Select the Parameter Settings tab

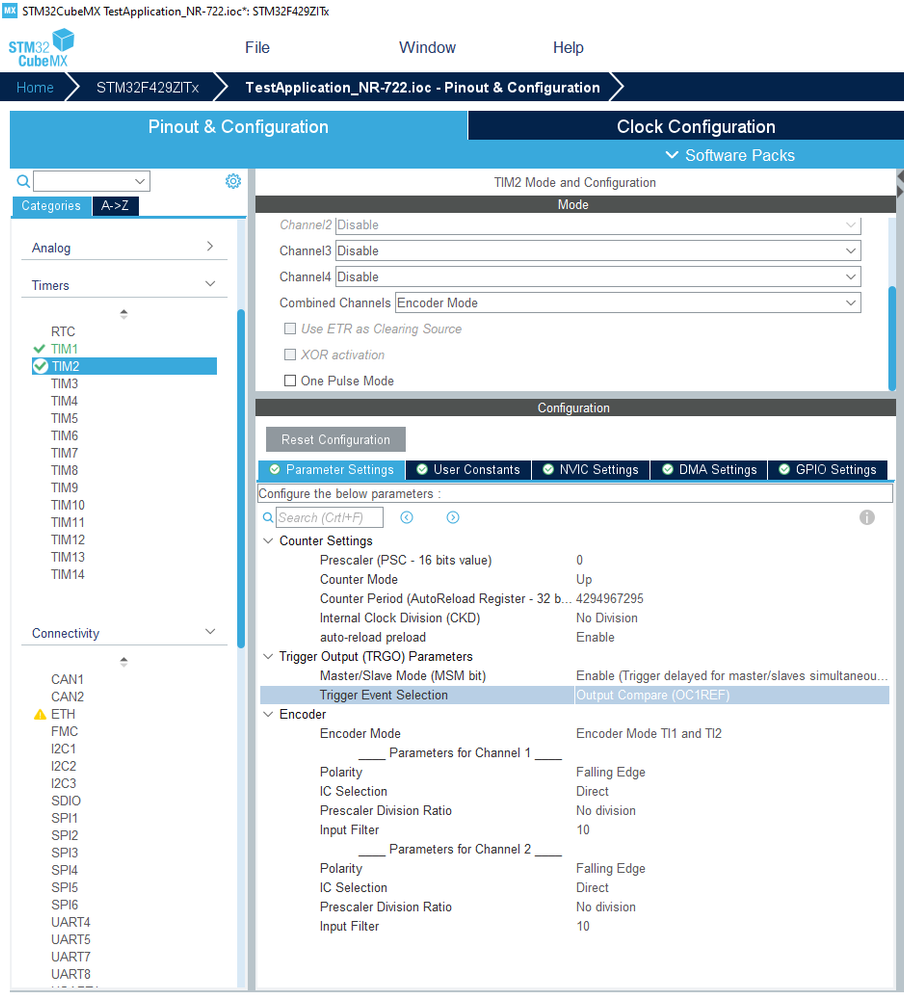click(331, 470)
